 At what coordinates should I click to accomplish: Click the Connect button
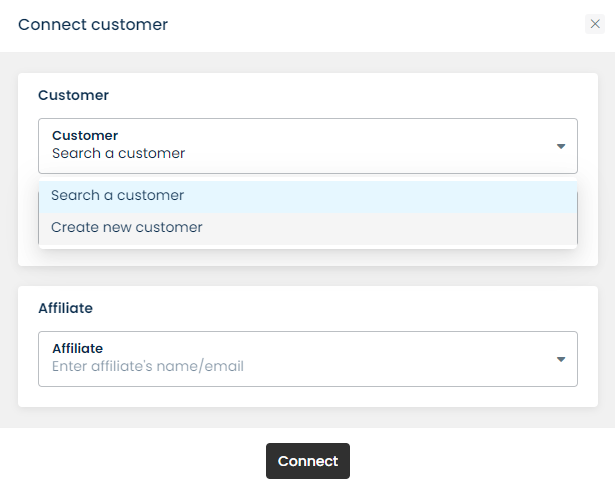(307, 461)
